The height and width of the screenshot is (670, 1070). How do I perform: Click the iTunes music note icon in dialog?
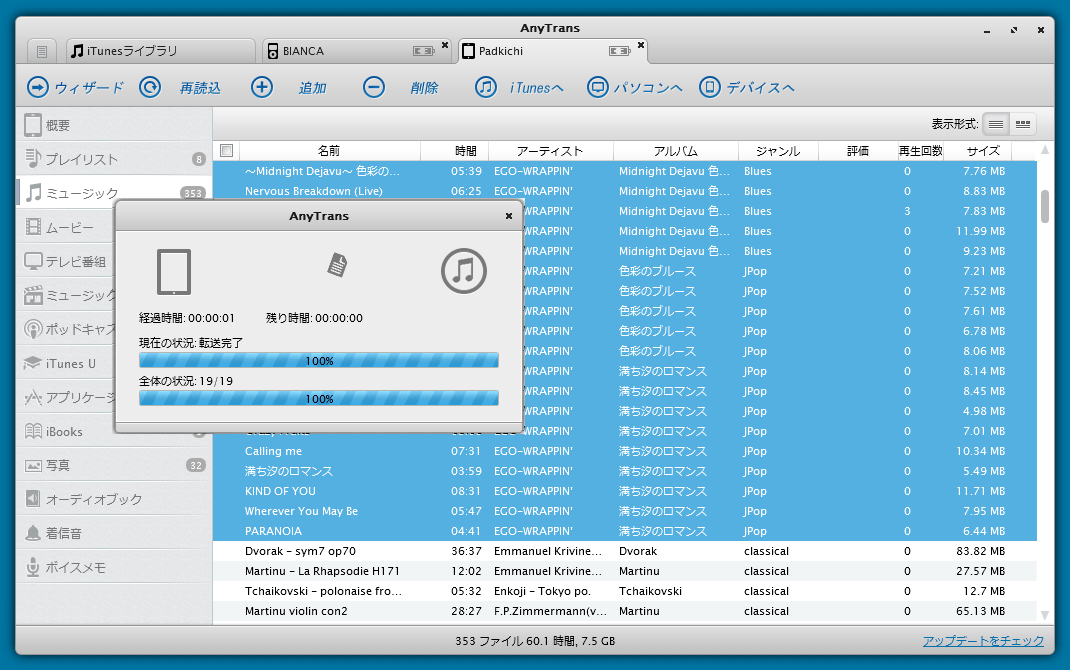pos(464,271)
